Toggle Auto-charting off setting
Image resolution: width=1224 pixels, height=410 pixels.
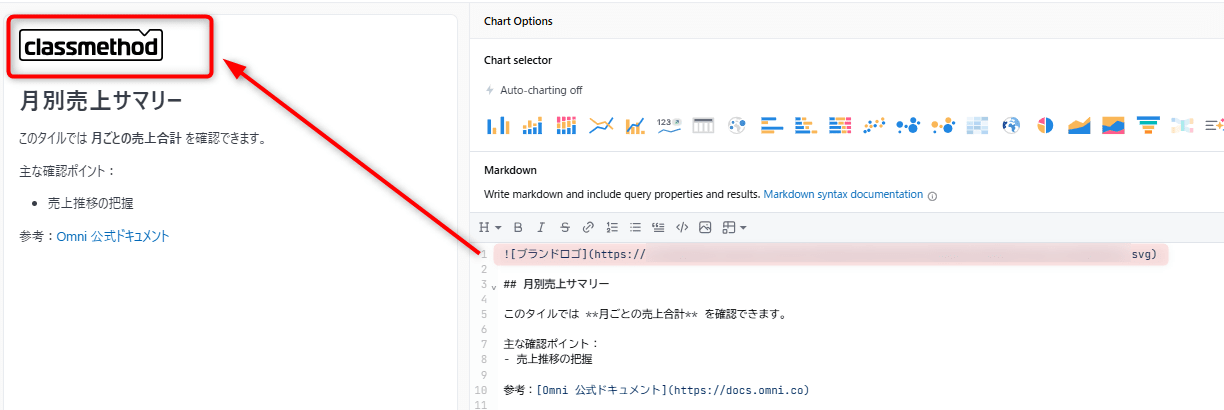pos(533,90)
